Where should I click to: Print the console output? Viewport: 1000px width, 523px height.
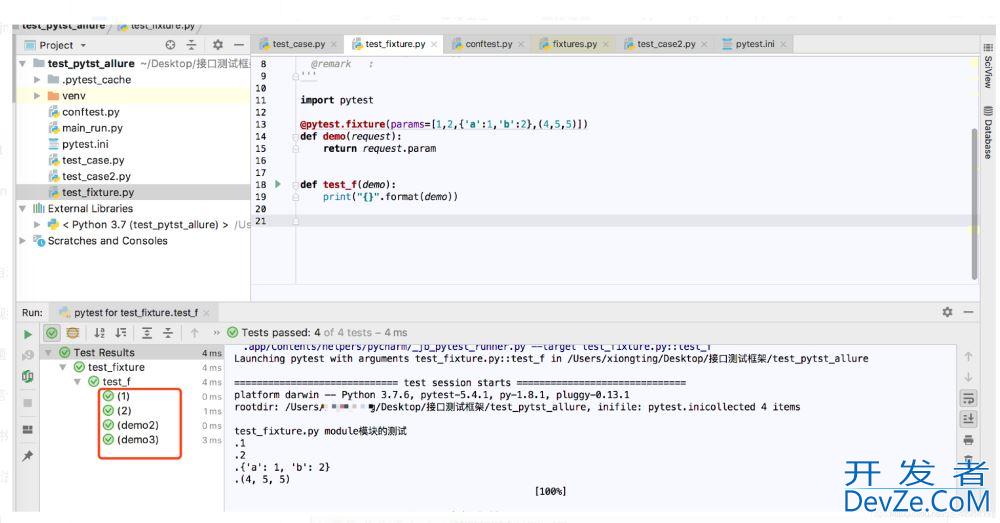coord(968,440)
